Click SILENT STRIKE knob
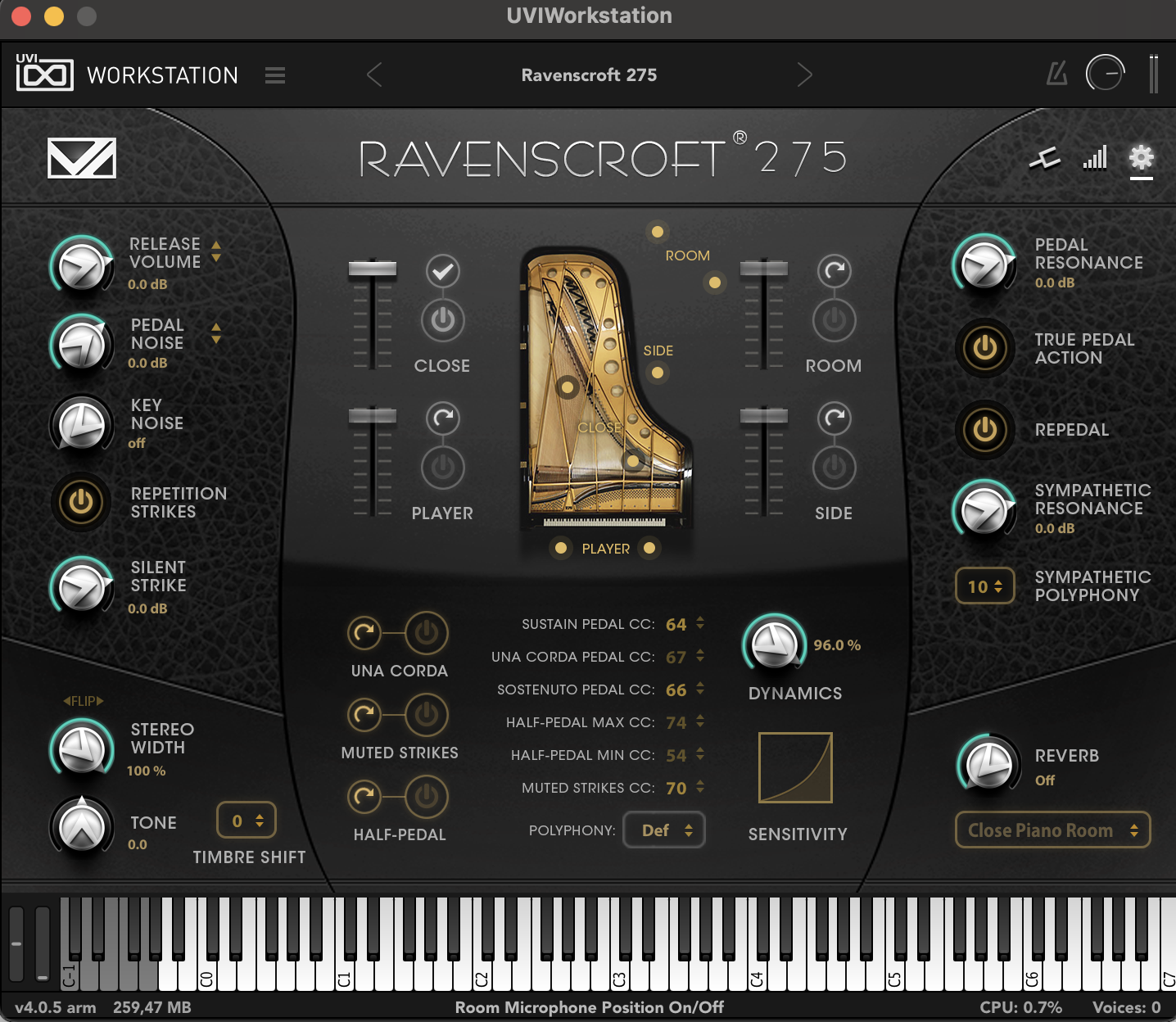The height and width of the screenshot is (1022, 1176). (x=82, y=586)
